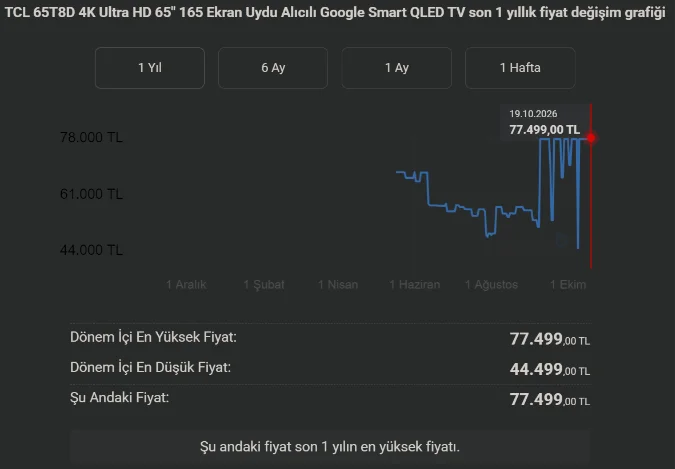
Task: Click the 1 Aralık axis label
Action: coord(186,285)
